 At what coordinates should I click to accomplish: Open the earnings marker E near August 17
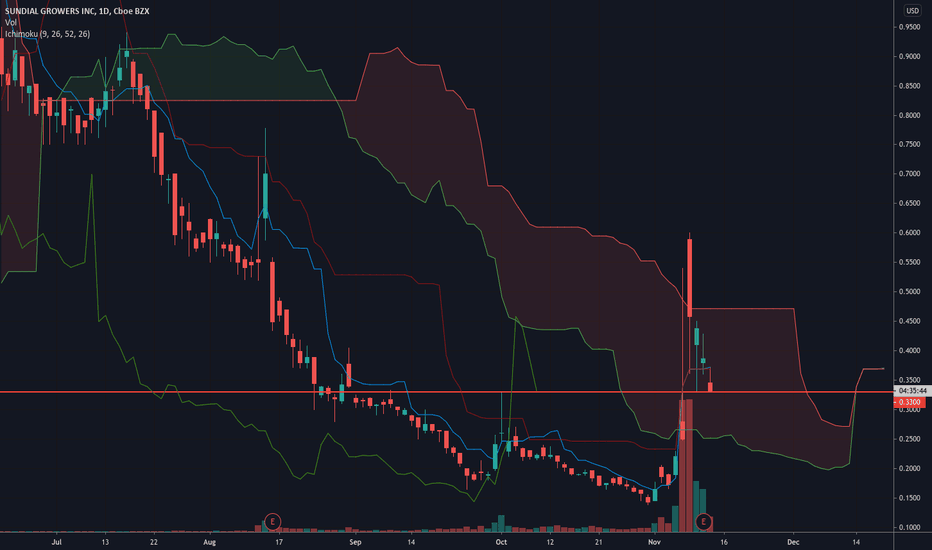tap(272, 522)
